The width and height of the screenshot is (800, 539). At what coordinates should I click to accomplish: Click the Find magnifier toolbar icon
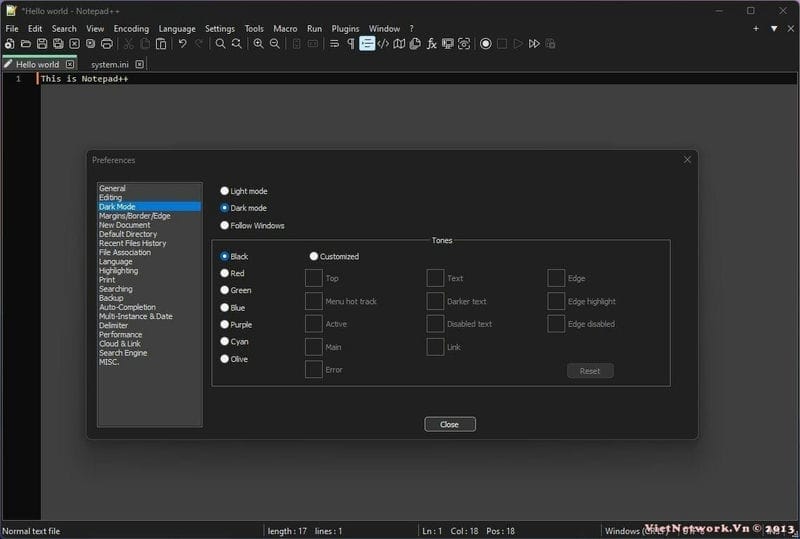point(220,44)
